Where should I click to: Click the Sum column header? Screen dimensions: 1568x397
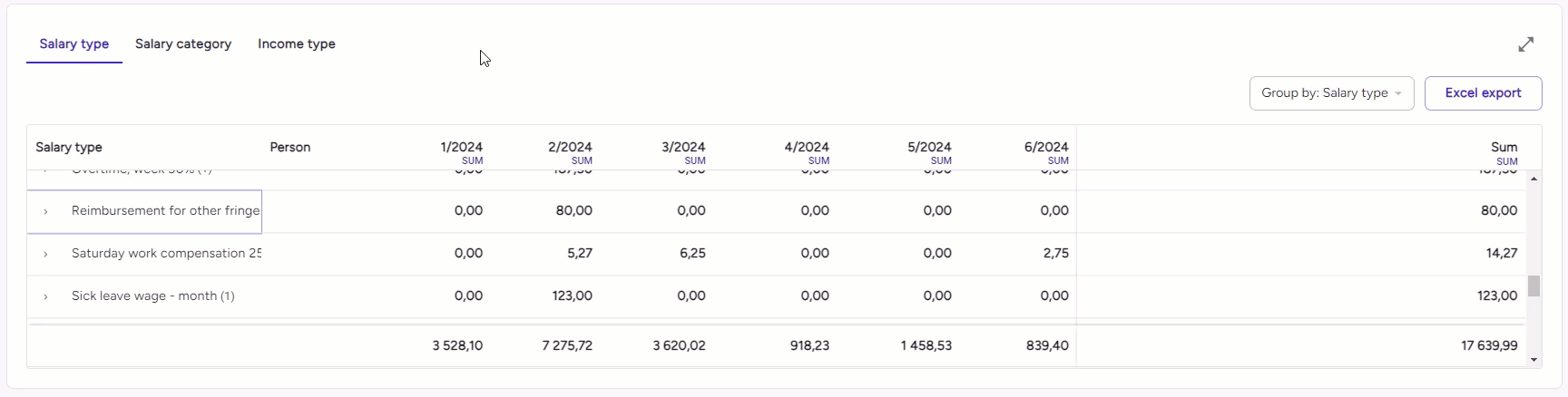(1504, 147)
